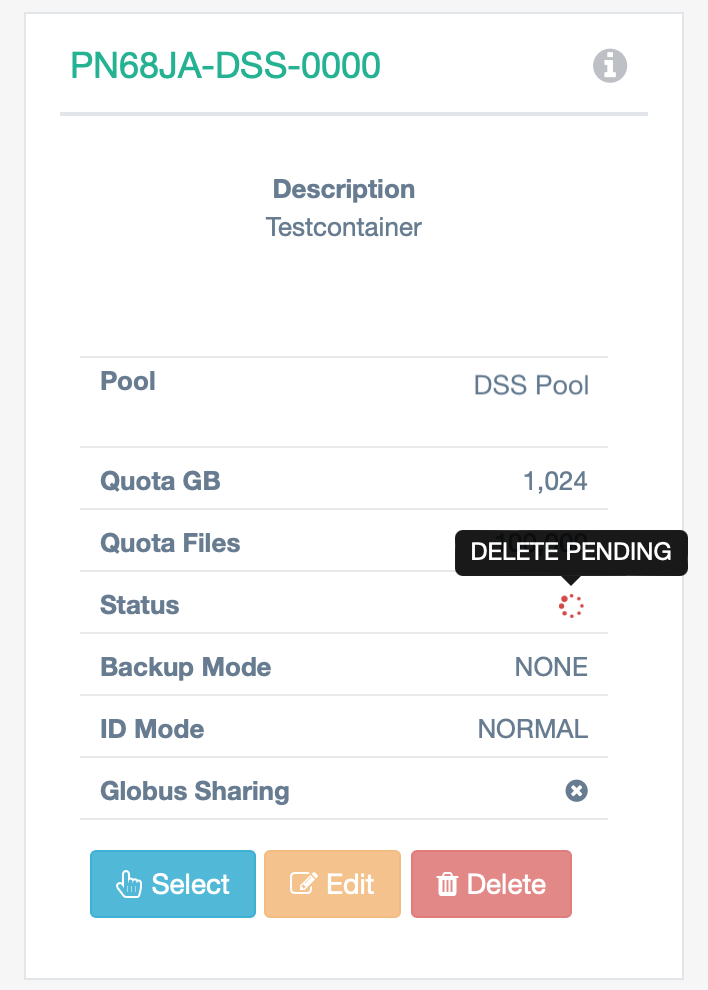
Task: Delete the PN68JA-DSS-0000 container
Action: pos(491,884)
